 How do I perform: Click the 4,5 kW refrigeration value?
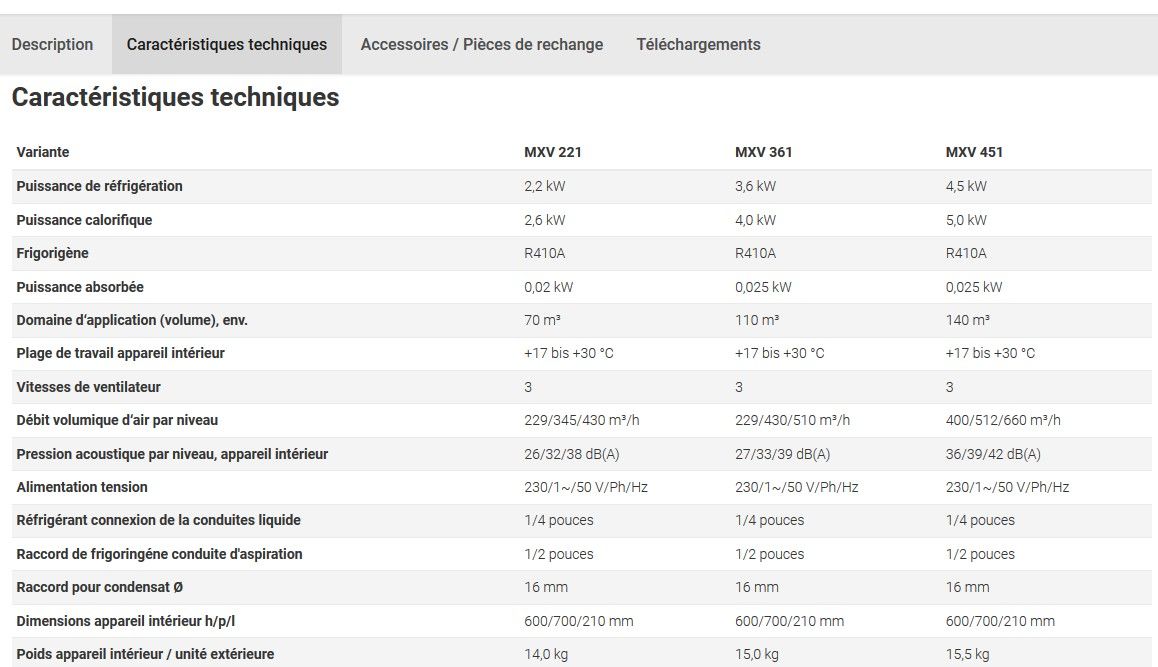pos(966,186)
